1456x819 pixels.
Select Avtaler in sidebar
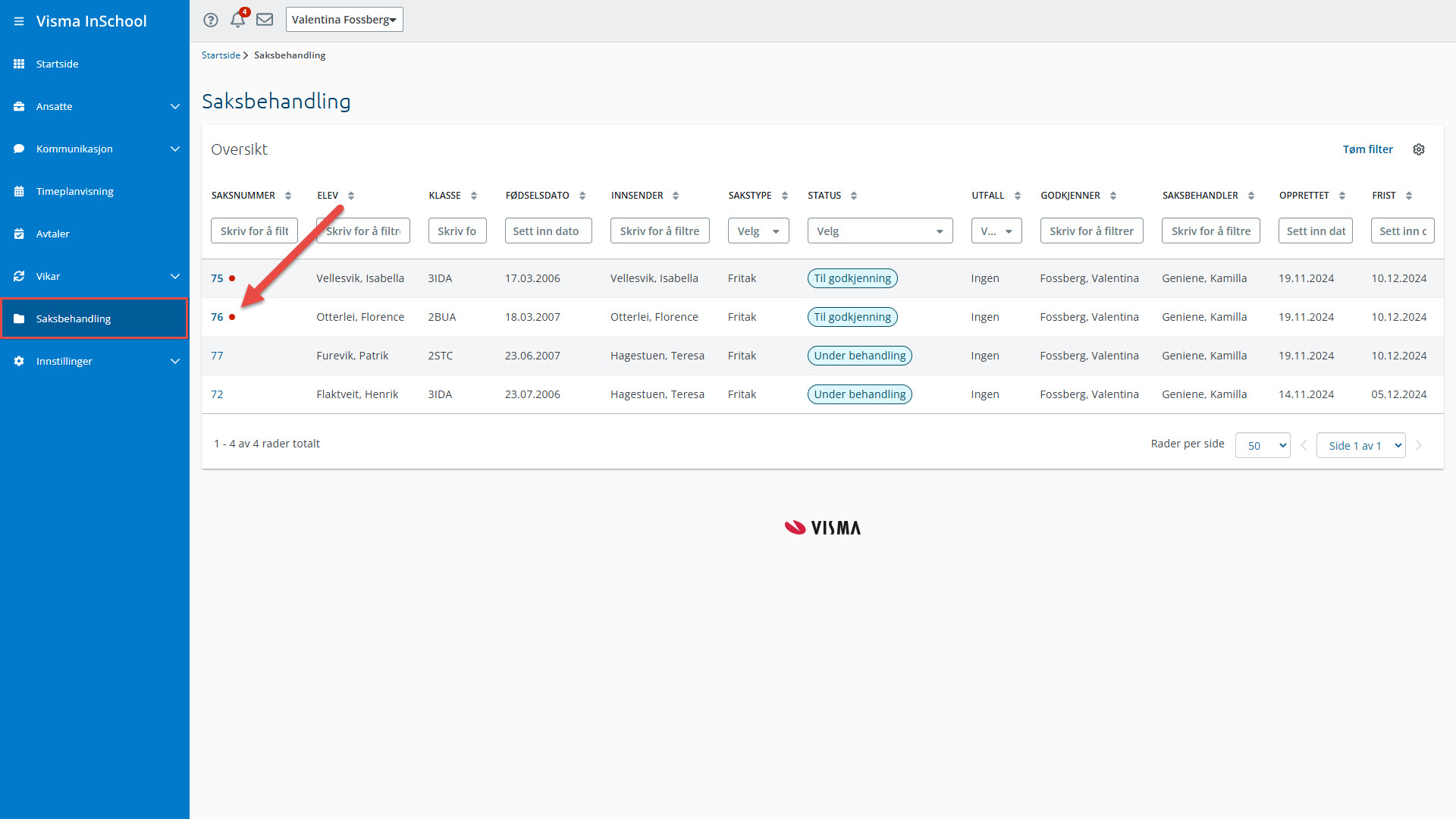pyautogui.click(x=53, y=234)
